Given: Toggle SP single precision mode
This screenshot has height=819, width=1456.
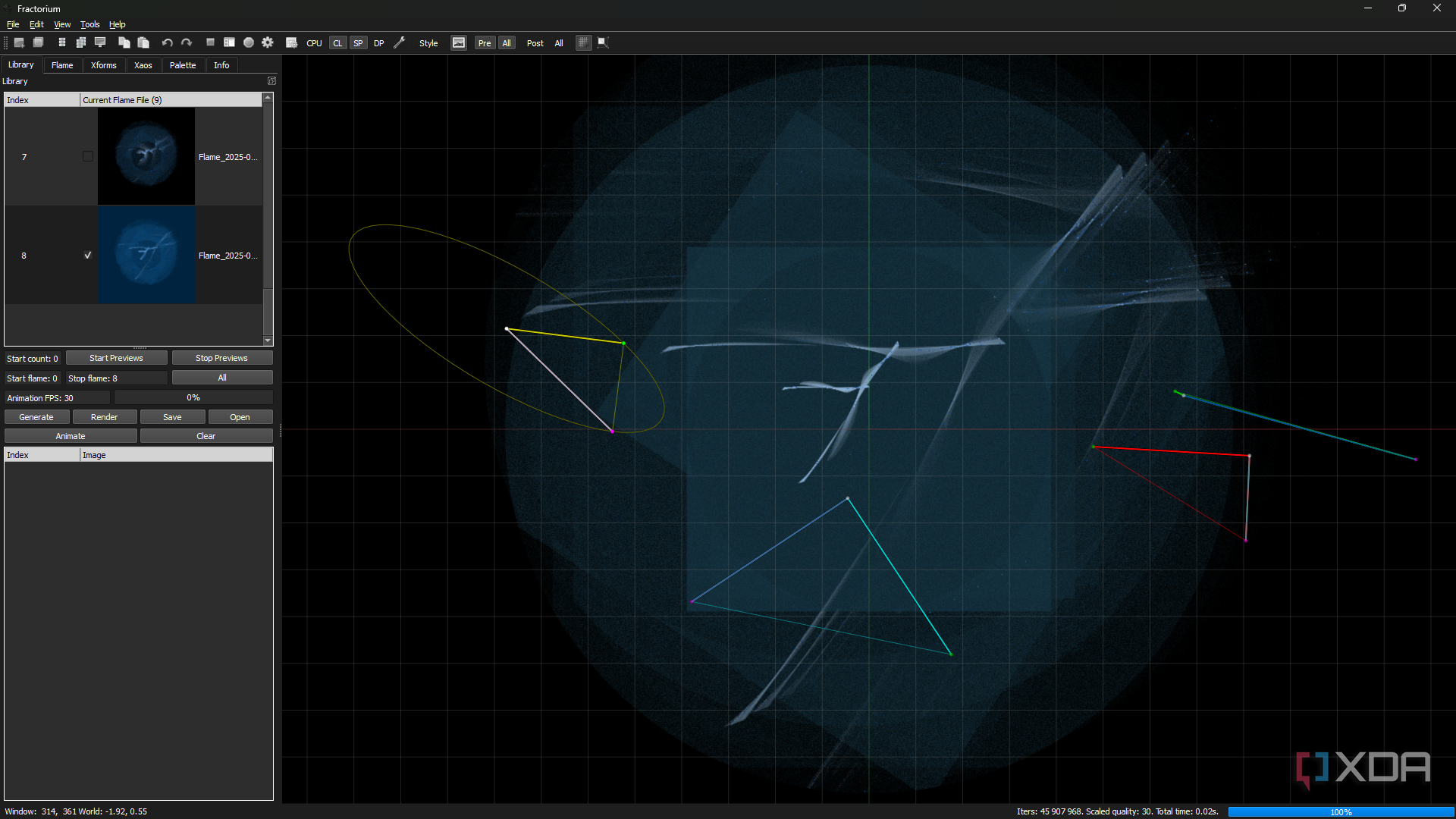Looking at the screenshot, I should coord(358,43).
